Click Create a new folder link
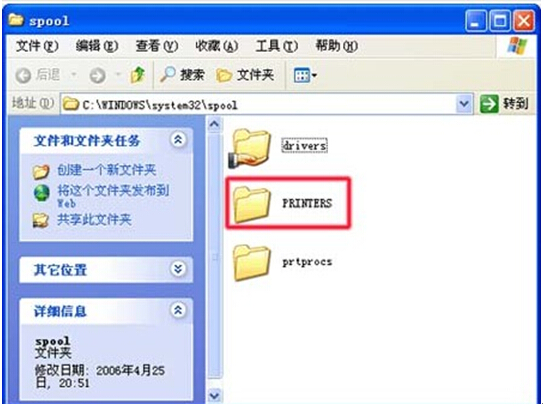The image size is (544, 406). point(106,170)
